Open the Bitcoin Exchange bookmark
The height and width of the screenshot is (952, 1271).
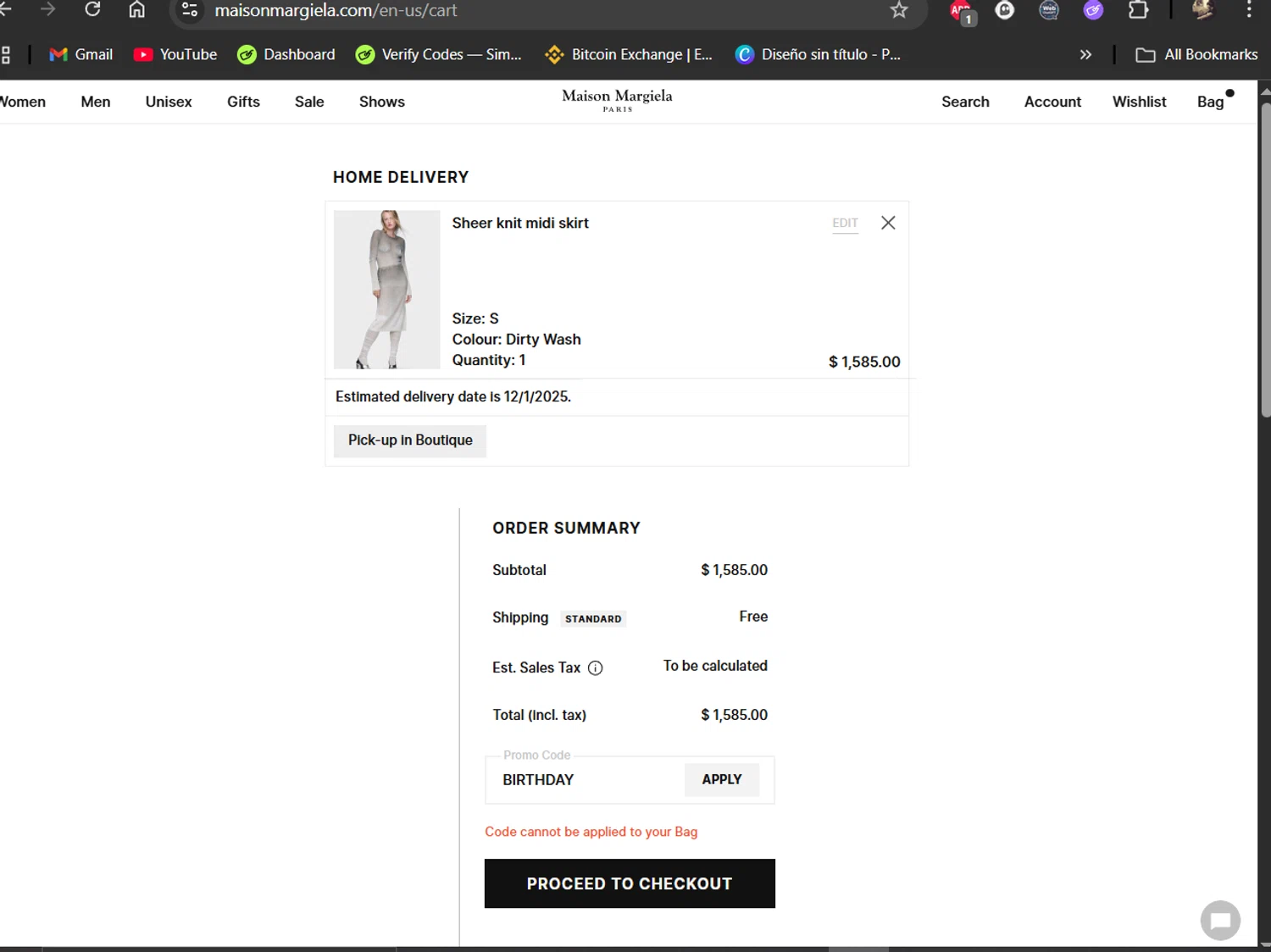[629, 54]
